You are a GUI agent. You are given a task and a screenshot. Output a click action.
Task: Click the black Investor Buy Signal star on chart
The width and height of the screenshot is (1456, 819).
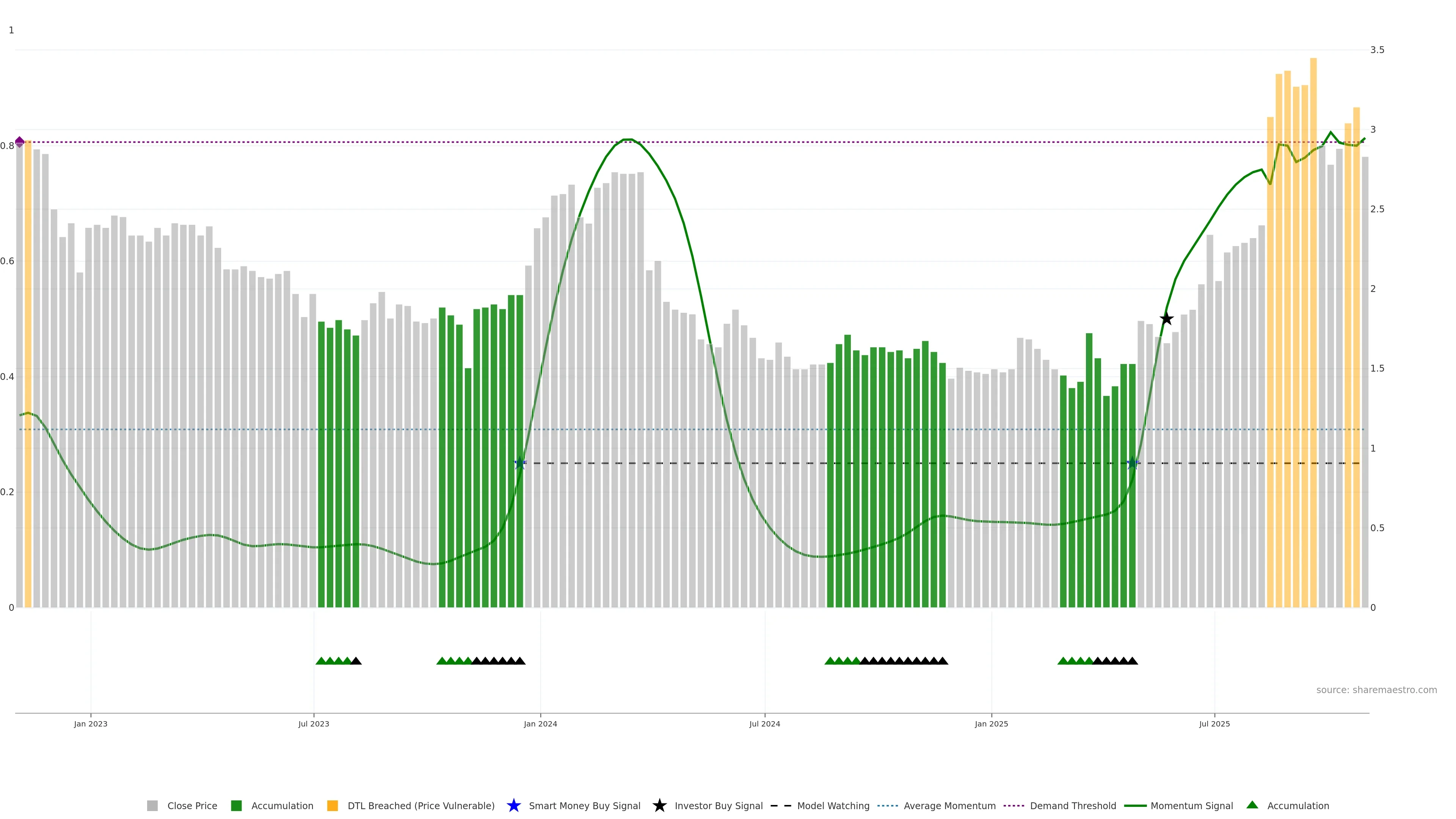(x=1166, y=319)
